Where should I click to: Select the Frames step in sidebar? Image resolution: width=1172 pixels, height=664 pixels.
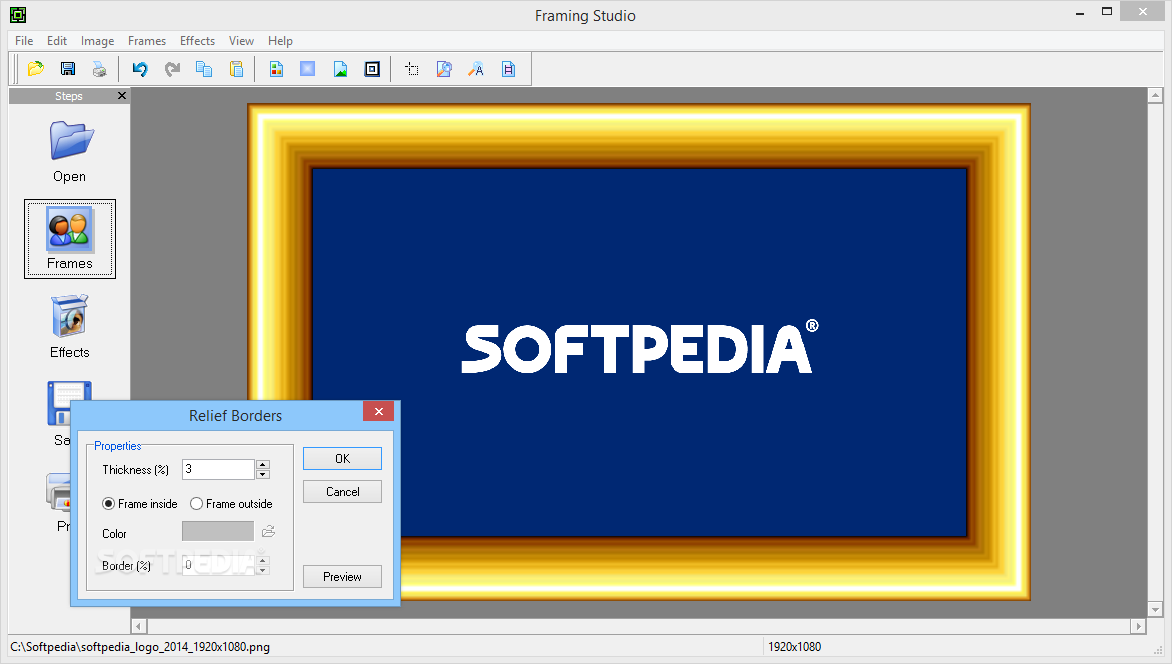70,239
